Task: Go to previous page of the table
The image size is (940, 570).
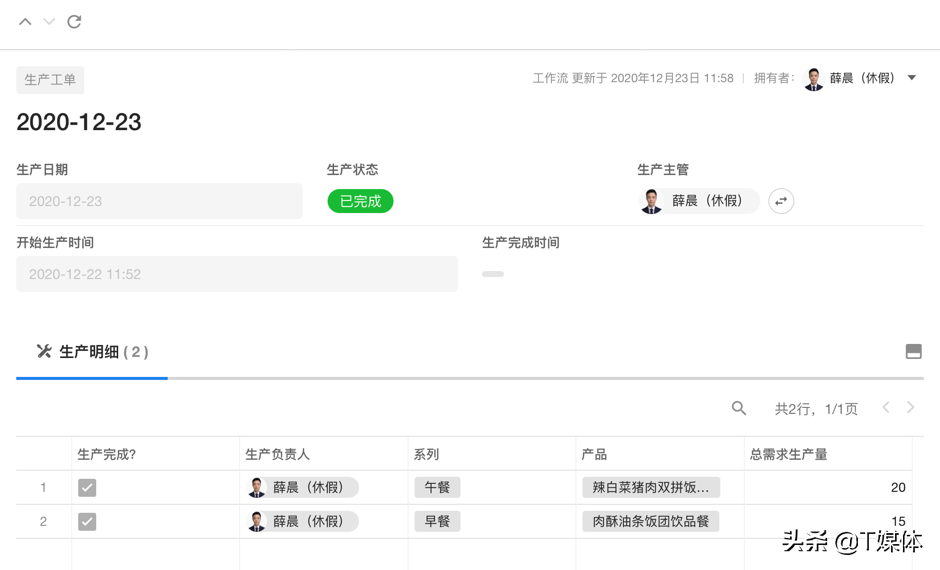Action: point(886,408)
